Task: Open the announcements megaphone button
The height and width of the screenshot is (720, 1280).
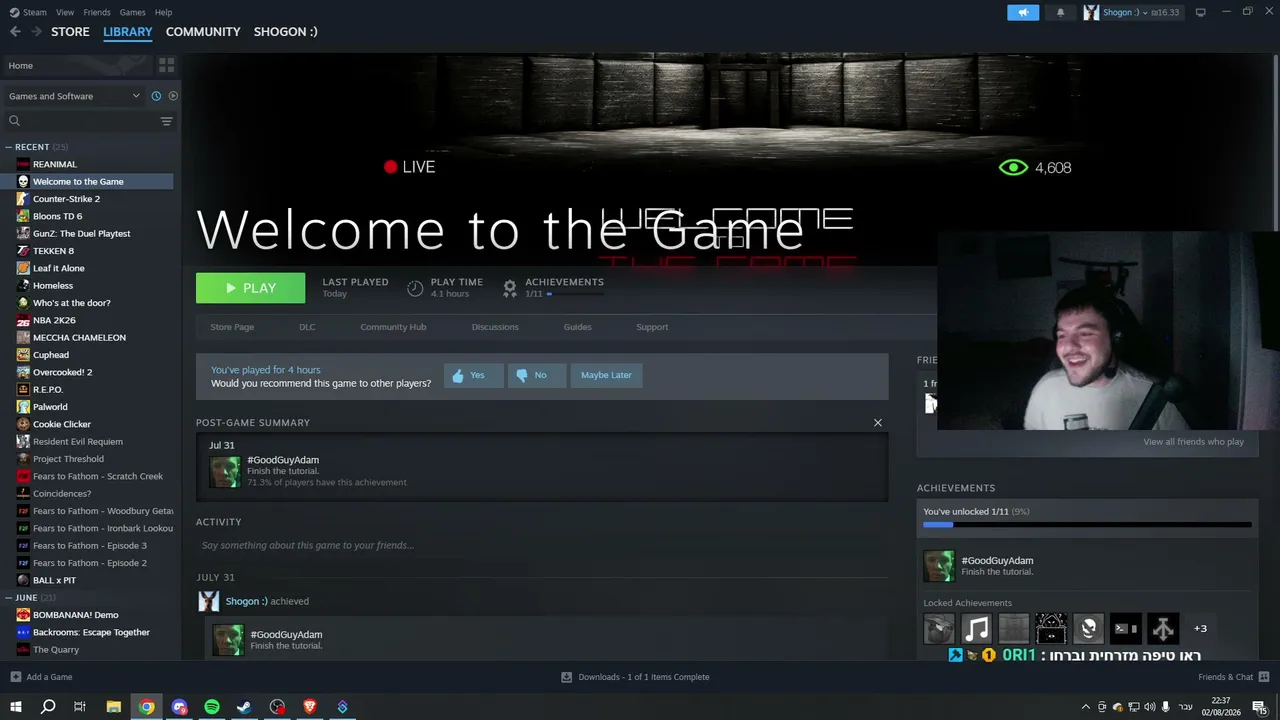Action: [1023, 12]
